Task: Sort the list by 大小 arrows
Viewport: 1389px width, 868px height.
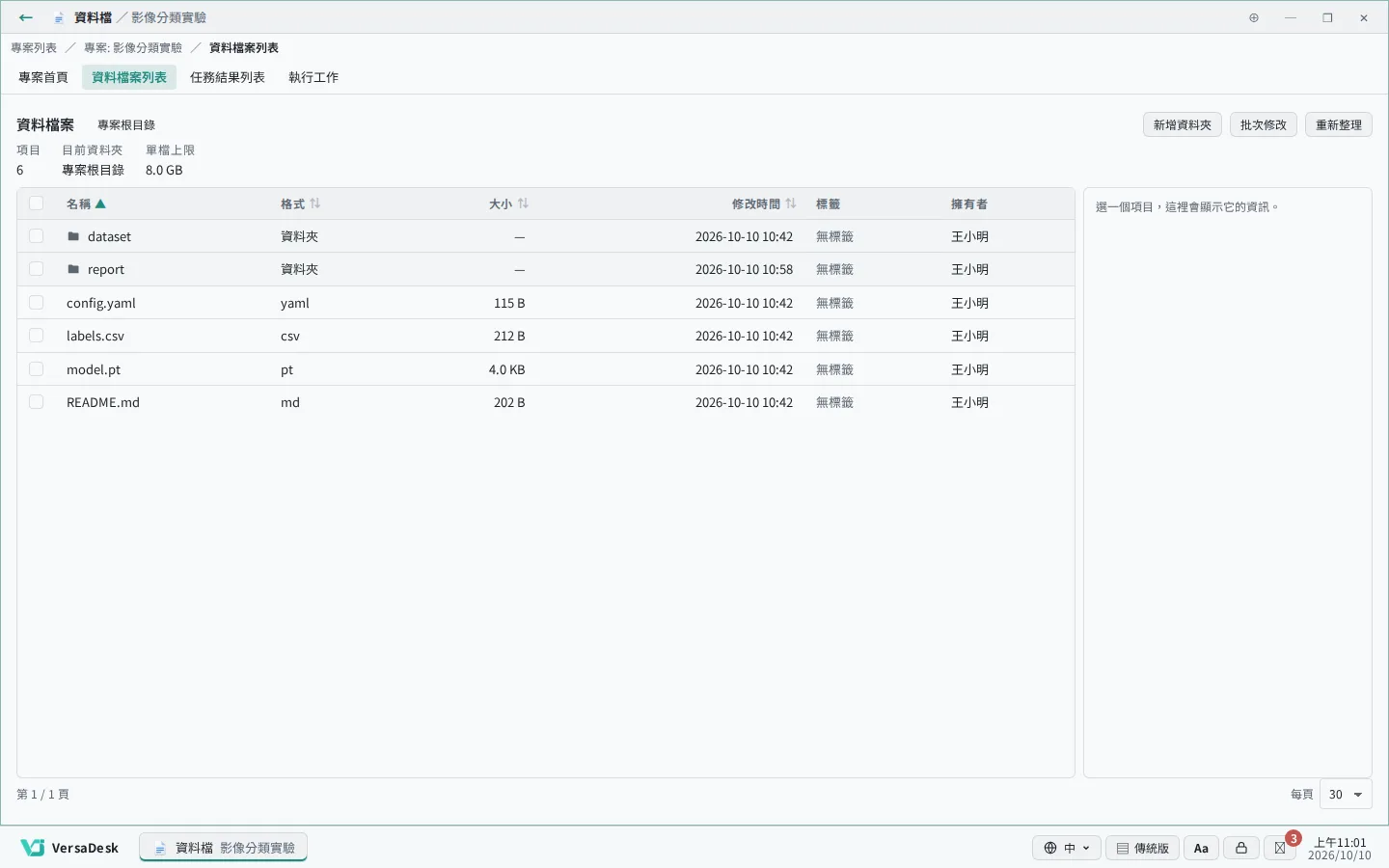Action: click(x=523, y=203)
